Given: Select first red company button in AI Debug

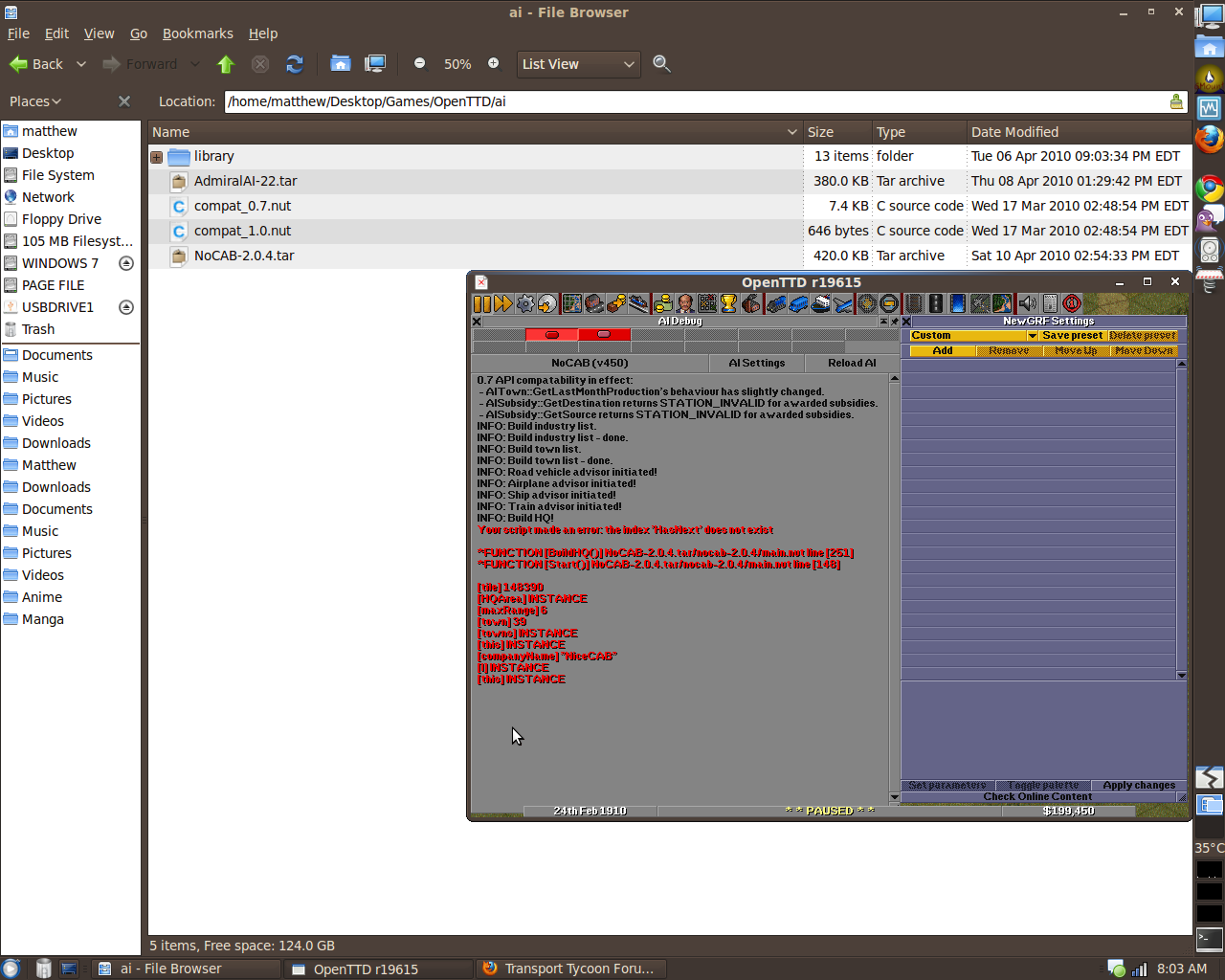Looking at the screenshot, I should point(551,335).
